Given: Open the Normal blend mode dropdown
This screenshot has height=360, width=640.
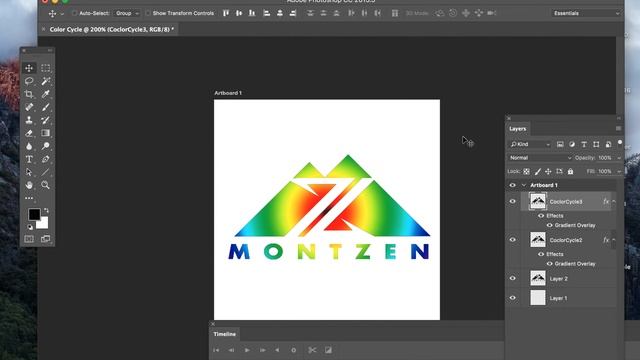Looking at the screenshot, I should coord(540,158).
